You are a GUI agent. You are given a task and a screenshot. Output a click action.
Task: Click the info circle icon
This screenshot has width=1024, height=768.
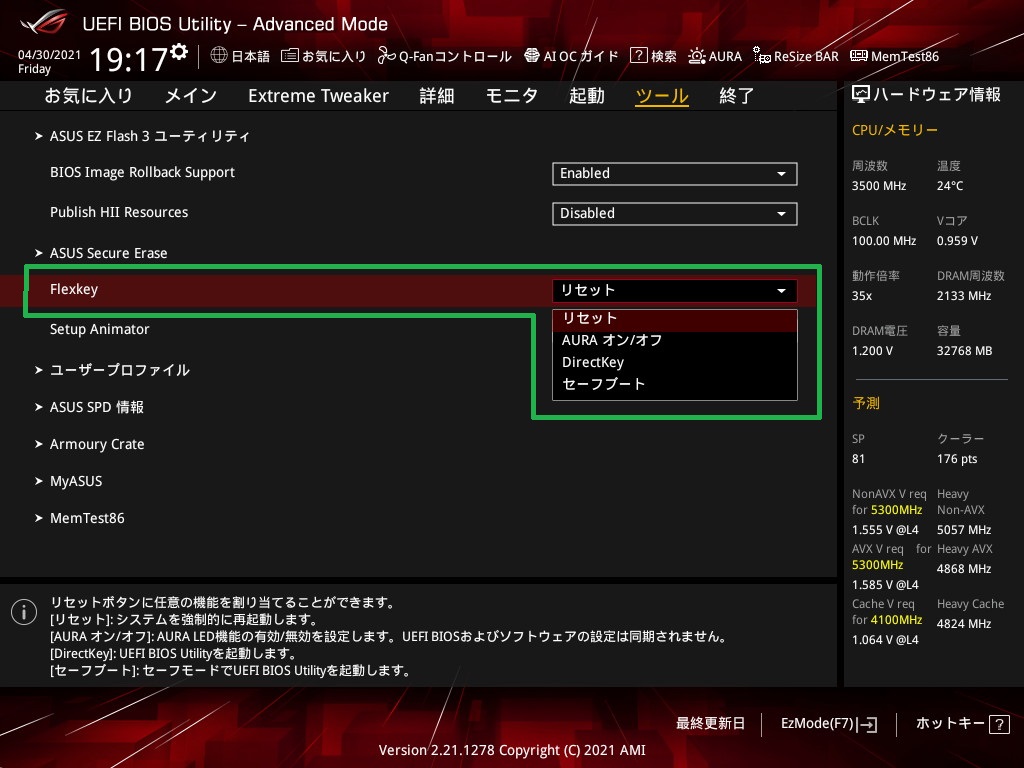24,612
